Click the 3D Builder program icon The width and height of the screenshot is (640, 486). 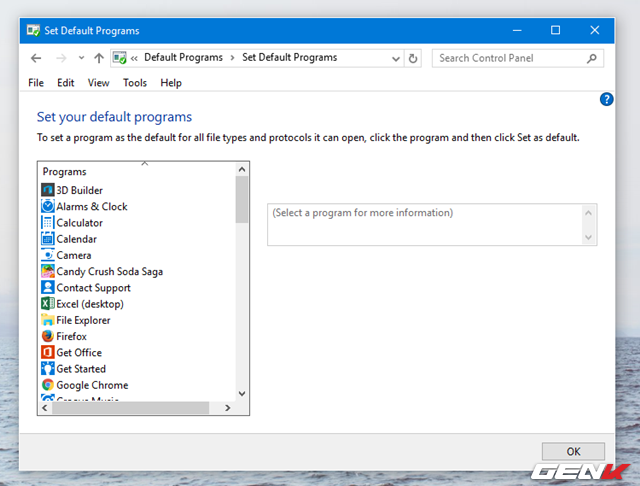[47, 190]
